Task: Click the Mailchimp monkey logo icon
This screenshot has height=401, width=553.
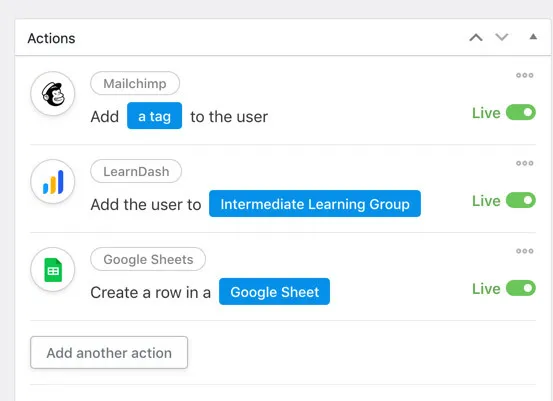Action: click(x=53, y=94)
